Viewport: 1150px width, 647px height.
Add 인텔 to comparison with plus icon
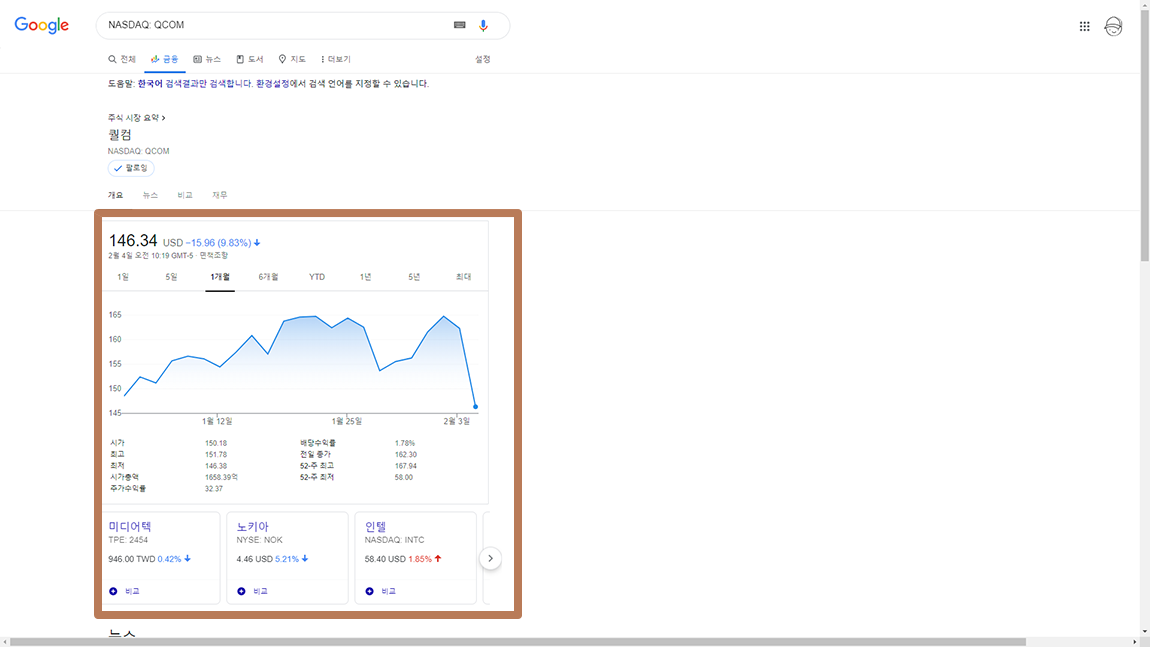370,591
